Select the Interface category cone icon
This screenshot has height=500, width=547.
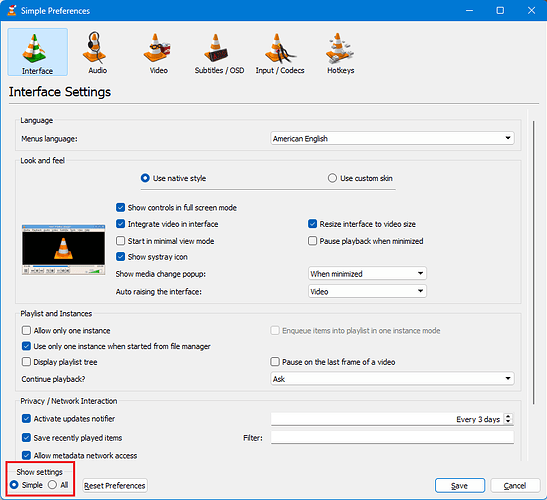tap(34, 48)
